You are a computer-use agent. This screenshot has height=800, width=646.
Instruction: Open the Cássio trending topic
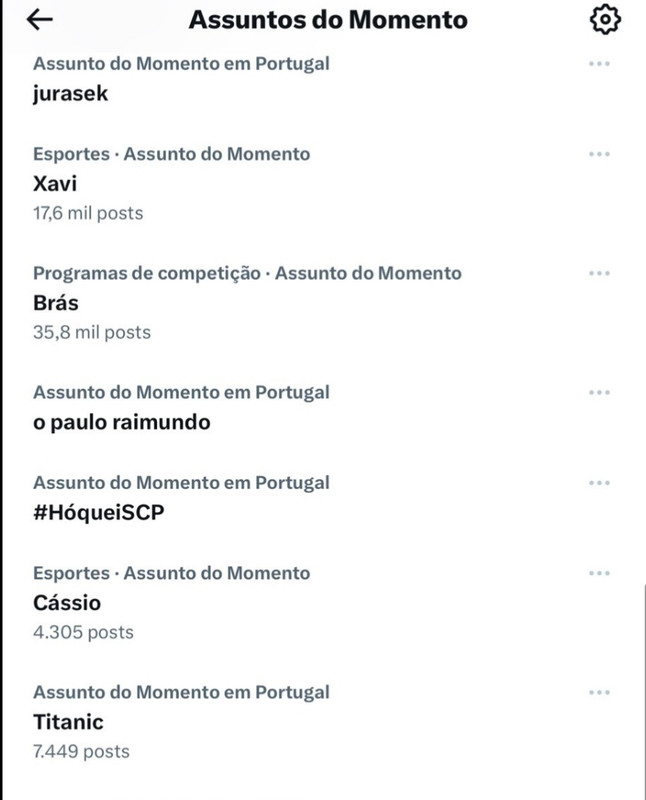point(67,603)
